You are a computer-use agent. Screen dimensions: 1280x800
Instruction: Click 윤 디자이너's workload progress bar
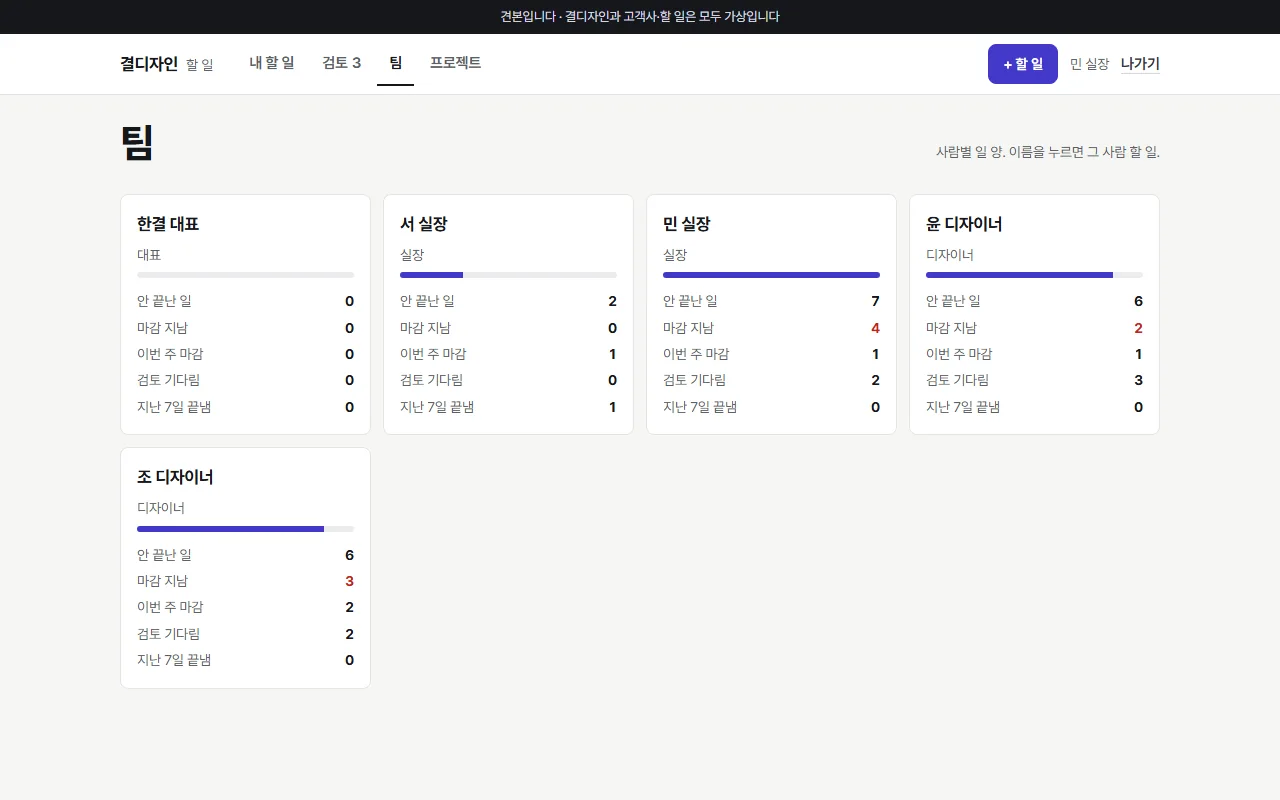(1034, 275)
